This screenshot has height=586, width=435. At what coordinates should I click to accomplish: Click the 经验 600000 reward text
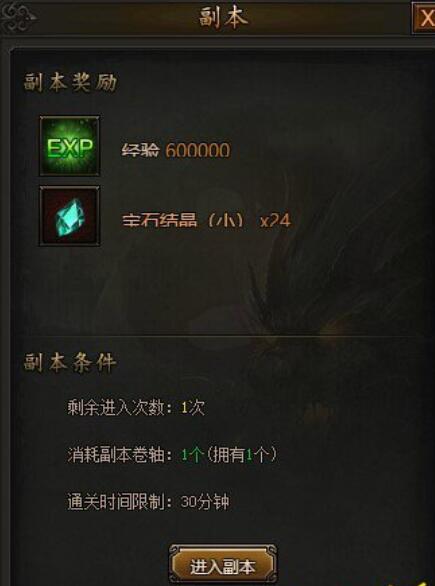176,150
